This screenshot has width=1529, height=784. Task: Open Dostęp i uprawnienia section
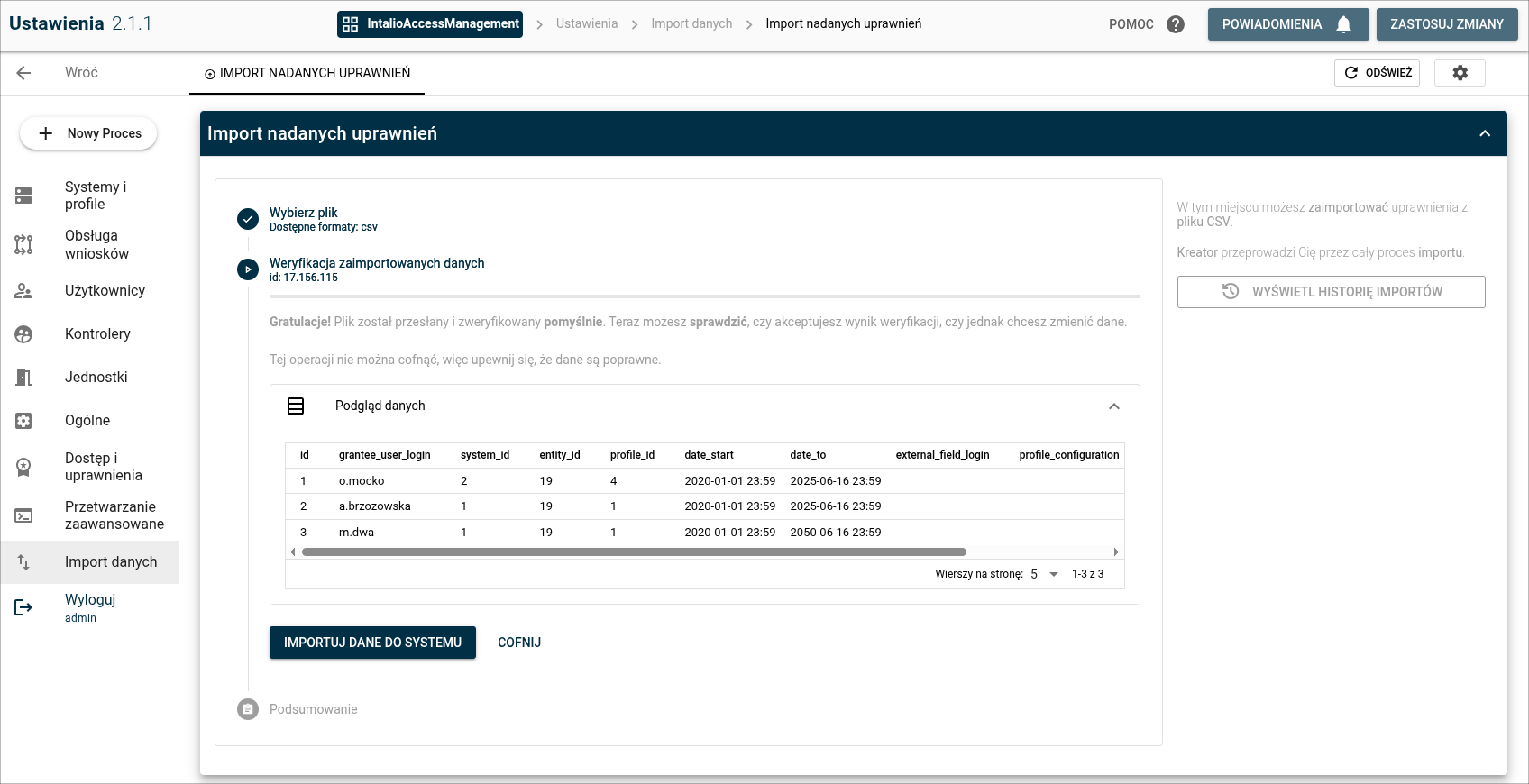click(x=103, y=467)
